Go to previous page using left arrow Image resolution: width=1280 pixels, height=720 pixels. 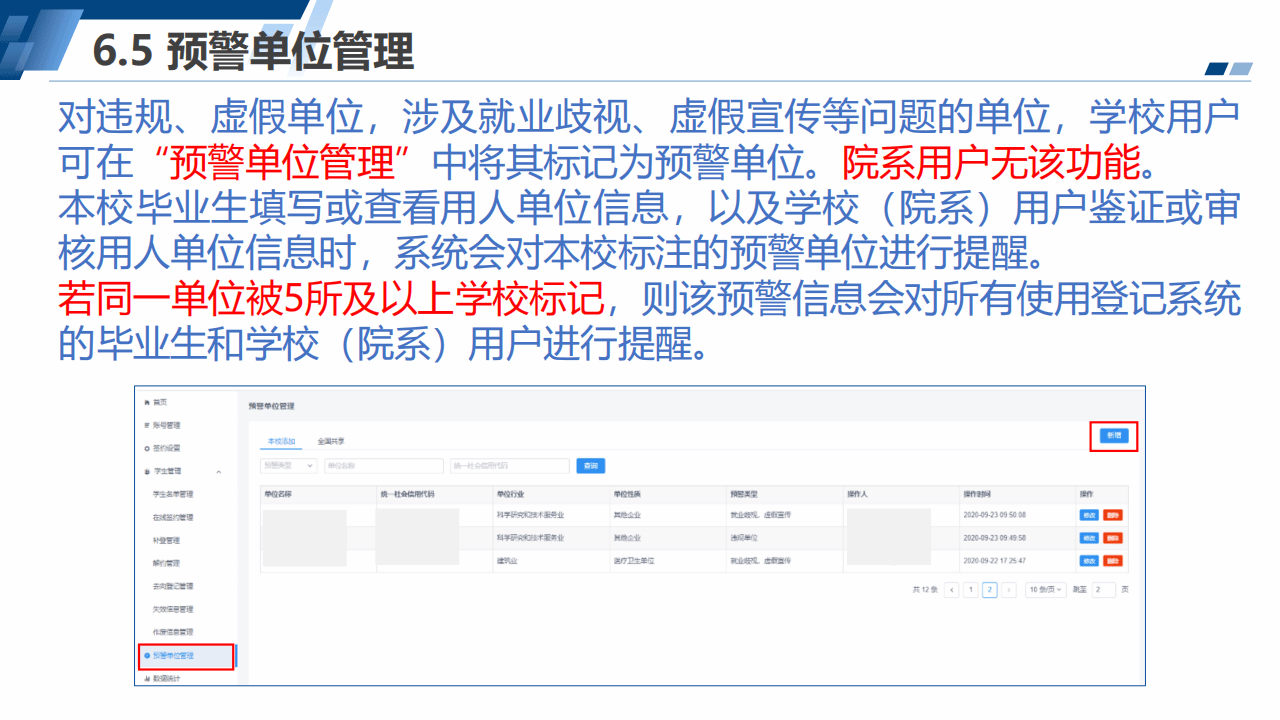point(951,590)
